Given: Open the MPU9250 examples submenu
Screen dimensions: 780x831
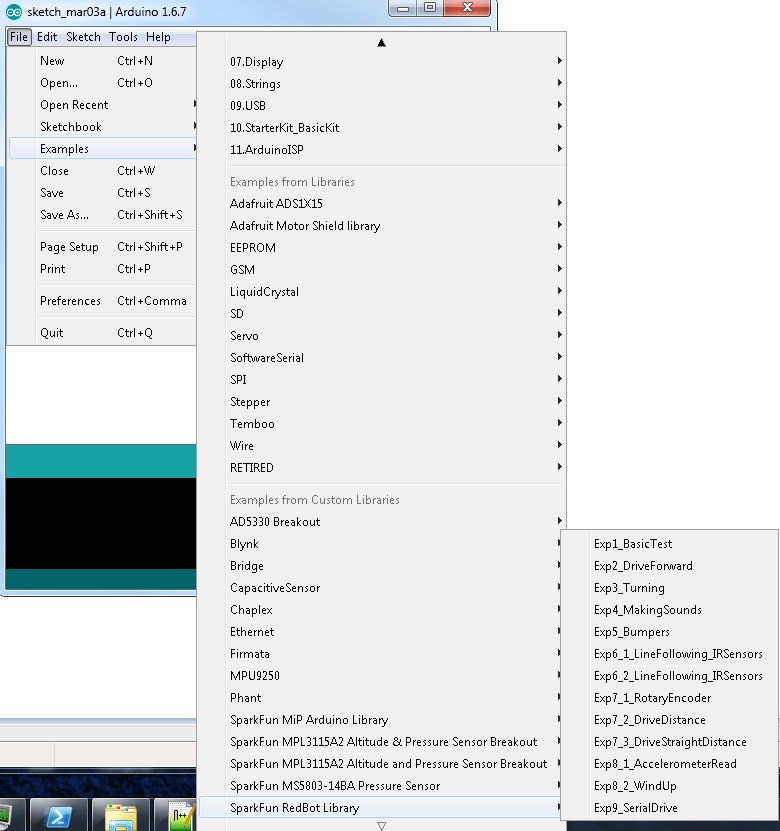Looking at the screenshot, I should 380,676.
